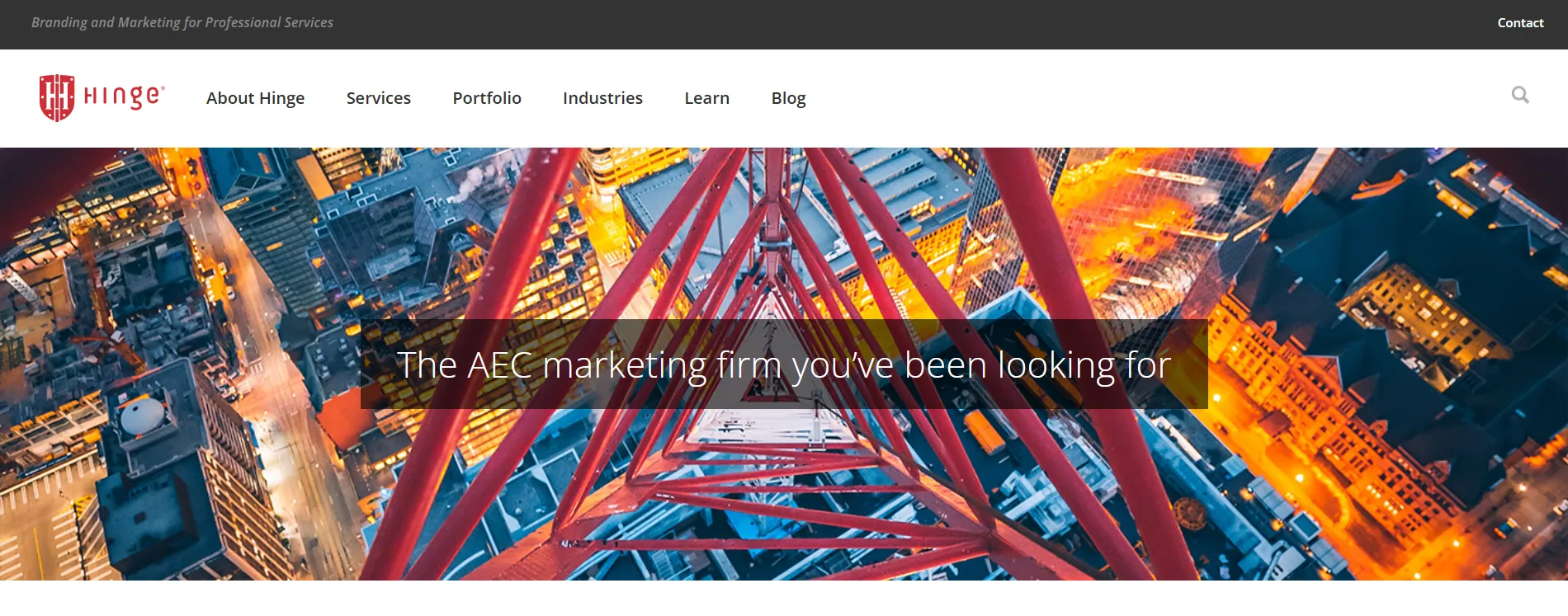Image resolution: width=1568 pixels, height=616 pixels.
Task: Click the red Hinge wordmark text
Action: coord(122,96)
